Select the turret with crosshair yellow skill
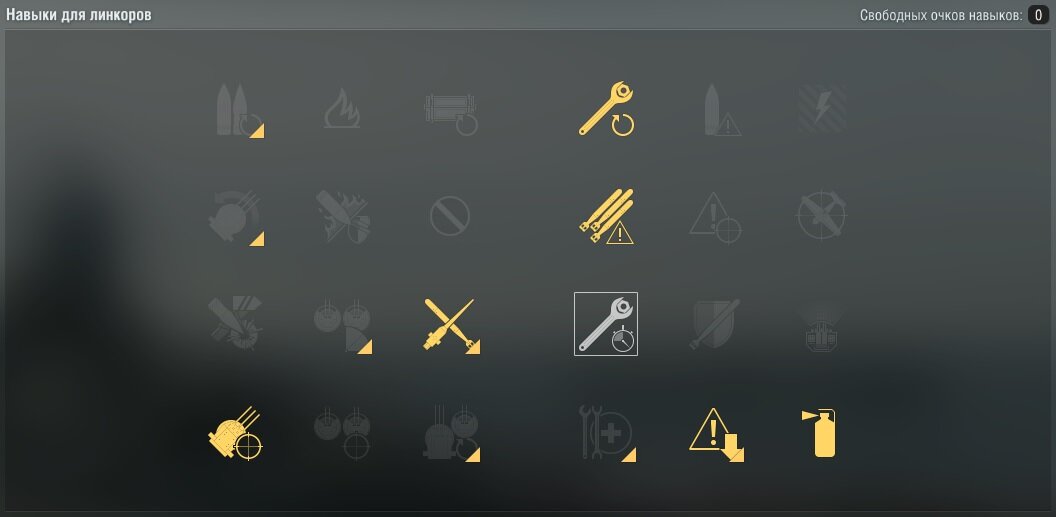This screenshot has width=1056, height=517. (x=235, y=433)
